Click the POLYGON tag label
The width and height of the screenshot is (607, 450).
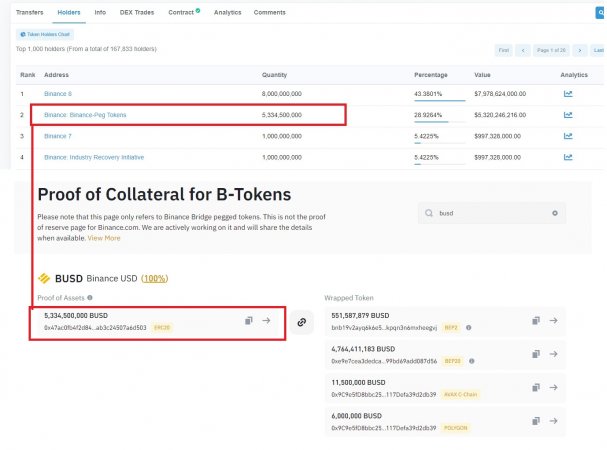click(456, 428)
